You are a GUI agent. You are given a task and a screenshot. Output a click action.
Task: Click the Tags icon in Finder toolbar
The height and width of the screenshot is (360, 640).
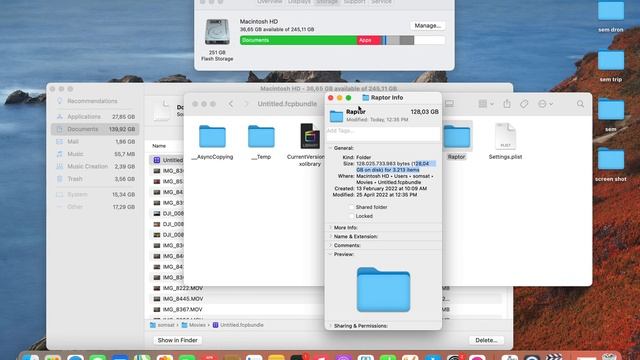click(524, 104)
